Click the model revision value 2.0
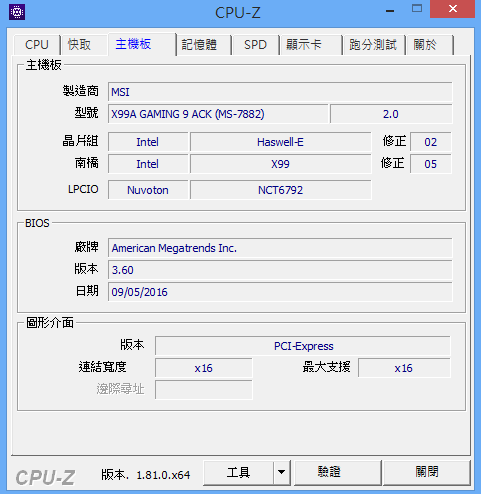 391,114
